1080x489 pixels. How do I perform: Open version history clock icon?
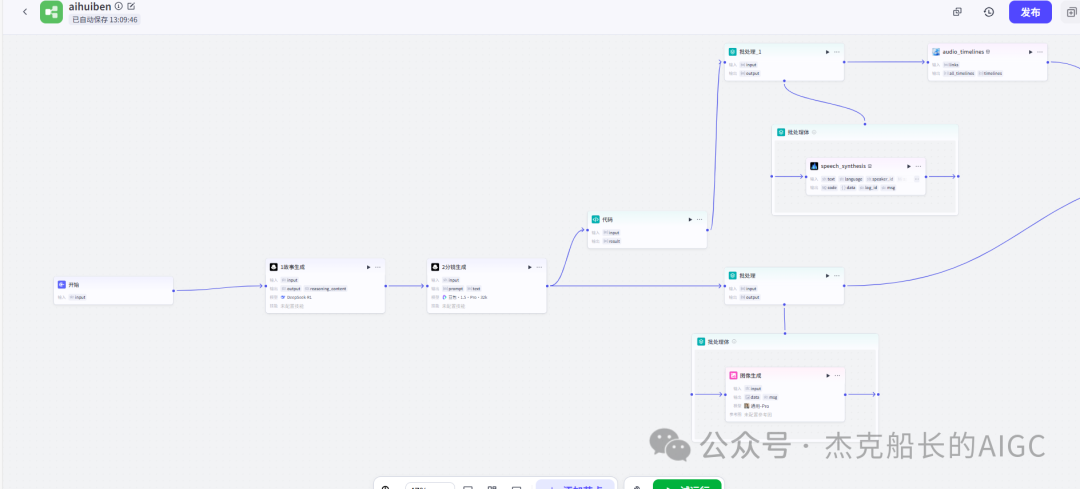[989, 12]
